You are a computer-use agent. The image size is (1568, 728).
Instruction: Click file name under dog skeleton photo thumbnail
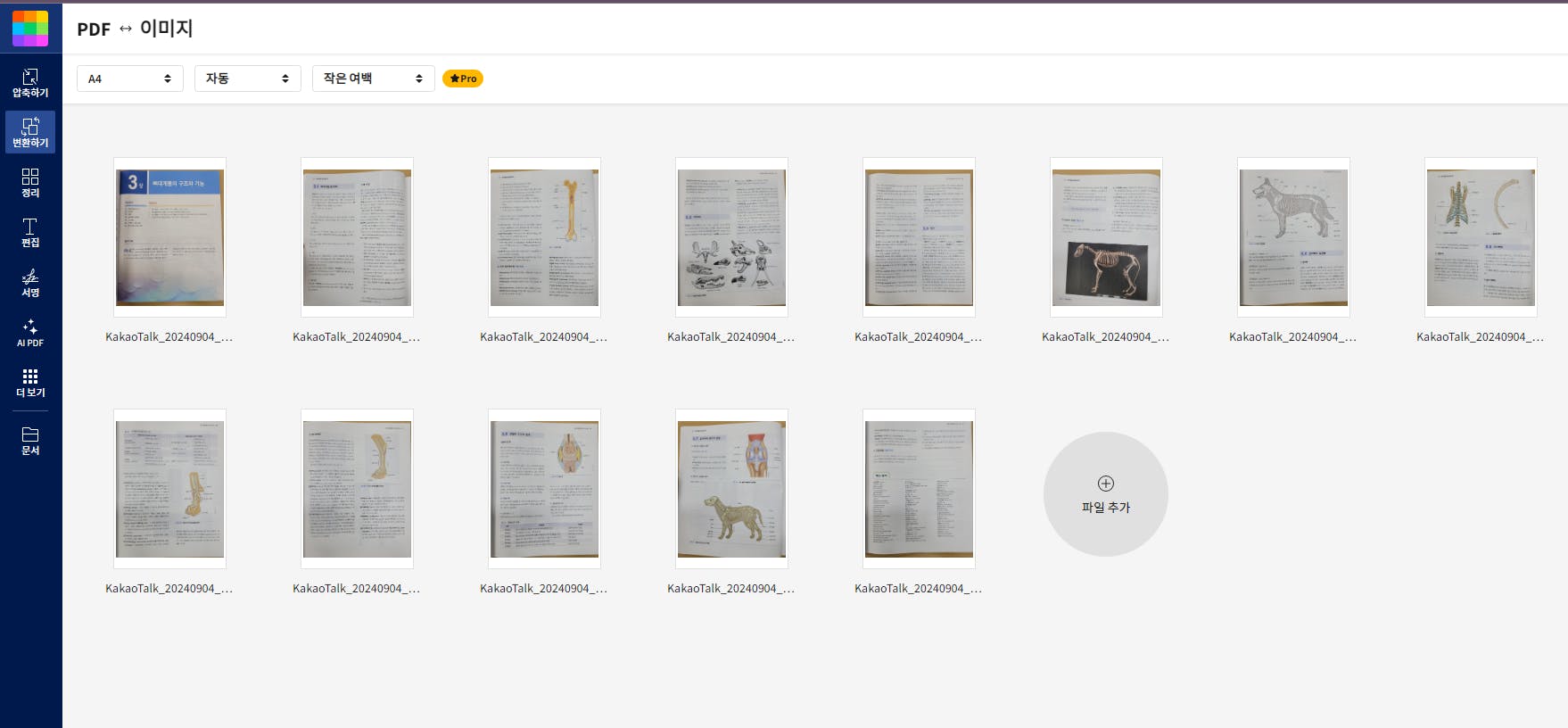(x=1106, y=337)
